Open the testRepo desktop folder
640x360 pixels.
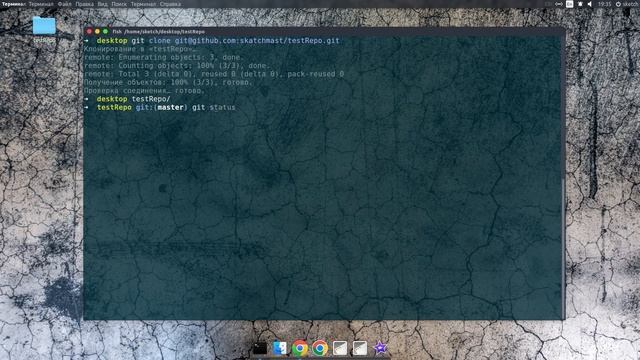coord(44,29)
